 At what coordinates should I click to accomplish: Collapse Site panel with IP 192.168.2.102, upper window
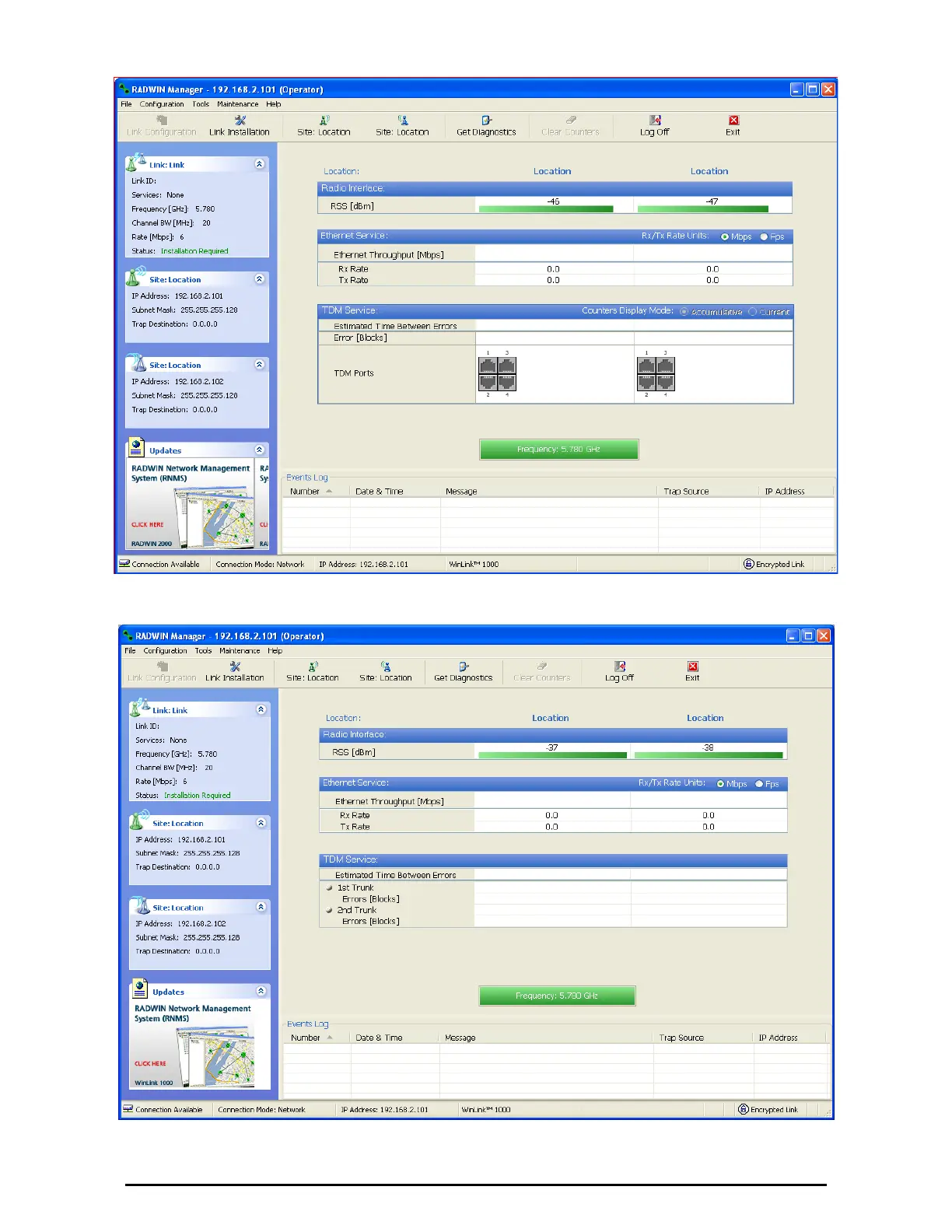pos(259,364)
